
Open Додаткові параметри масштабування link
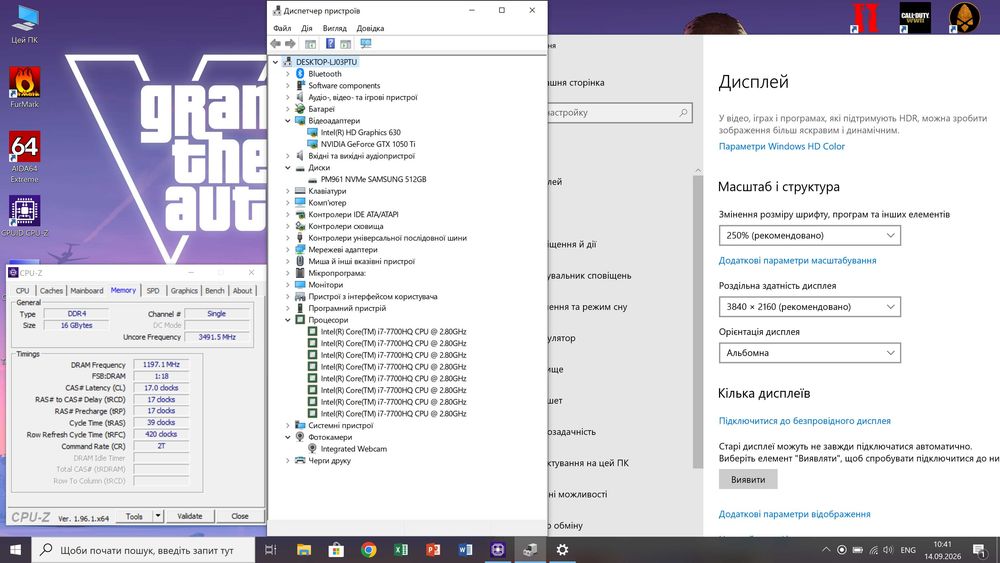pyautogui.click(x=797, y=261)
